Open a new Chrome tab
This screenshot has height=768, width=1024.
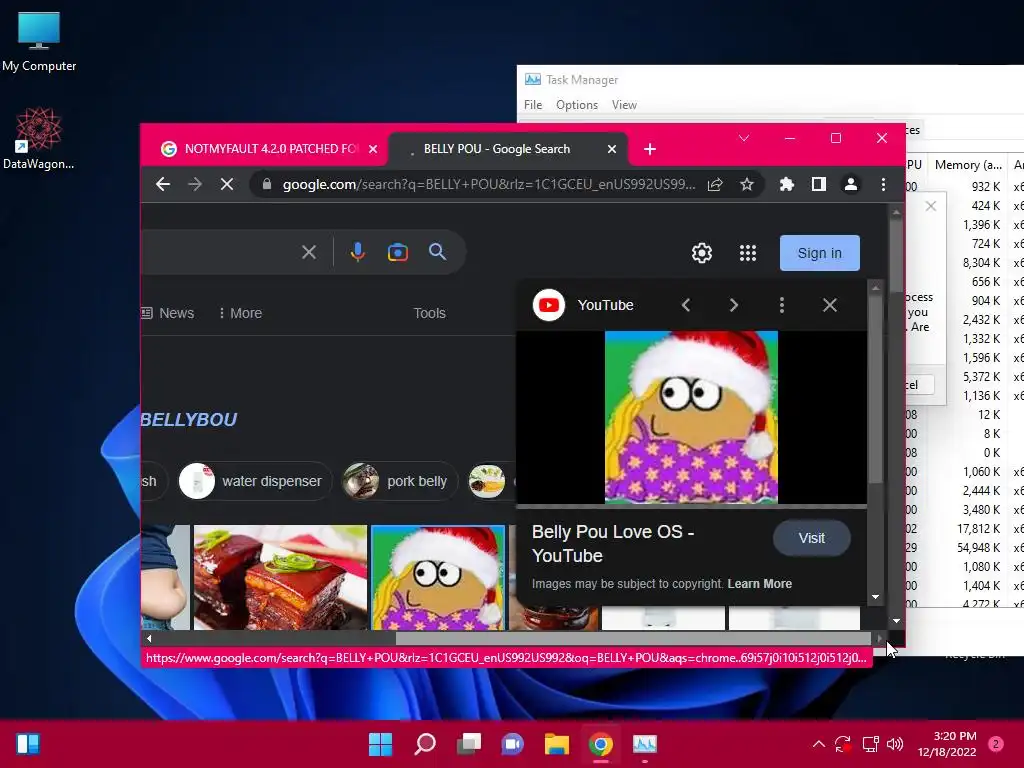coord(650,150)
